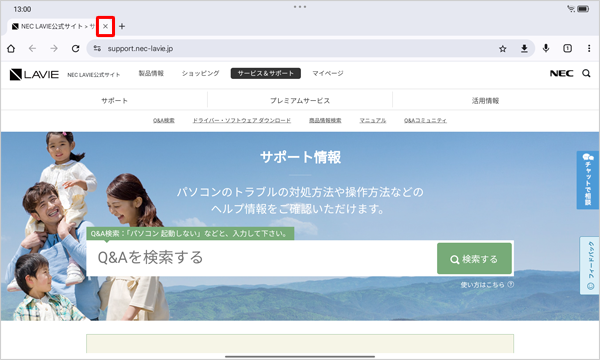Bookmark this page with the star

tap(502, 49)
